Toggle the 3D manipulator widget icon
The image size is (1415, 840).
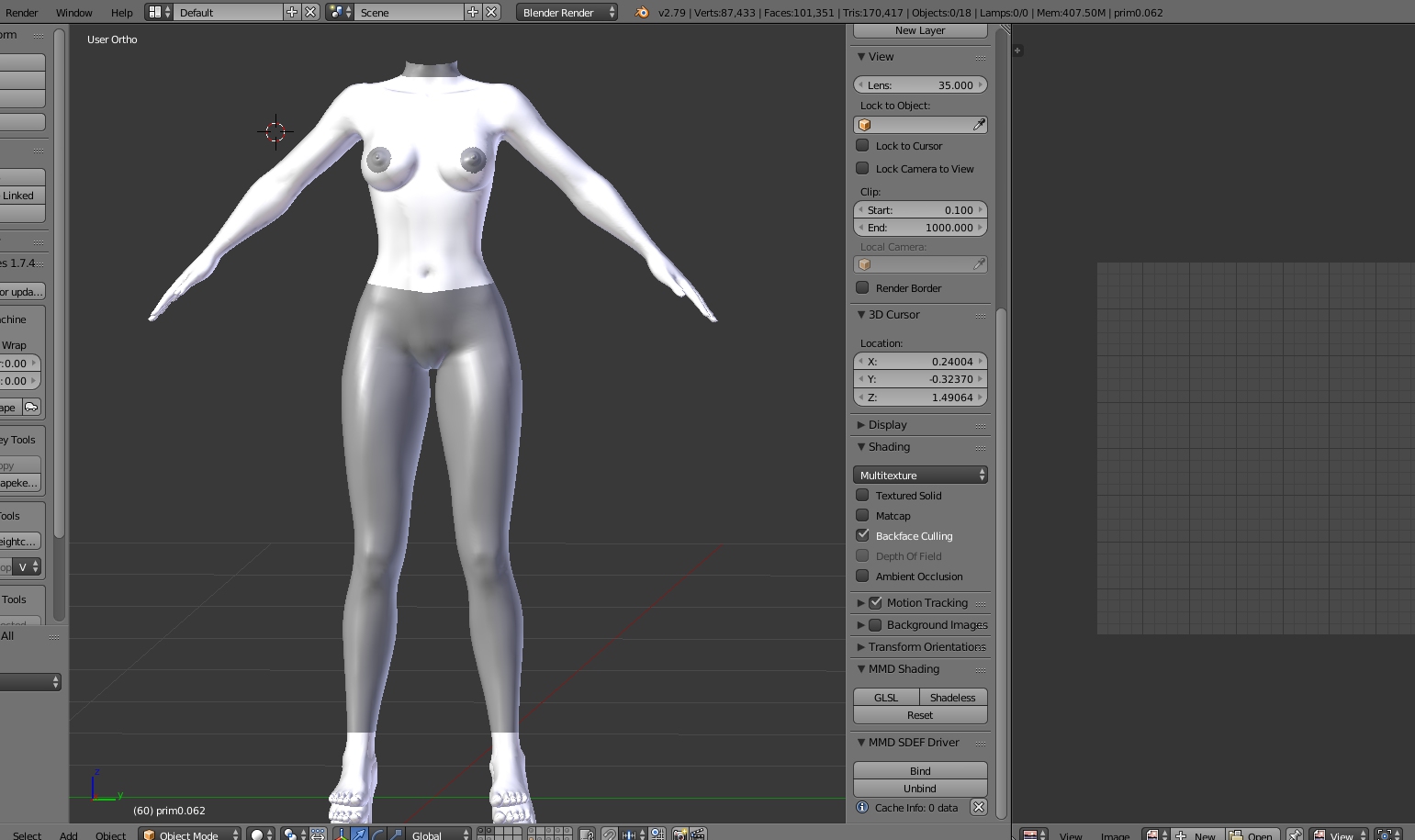341,834
